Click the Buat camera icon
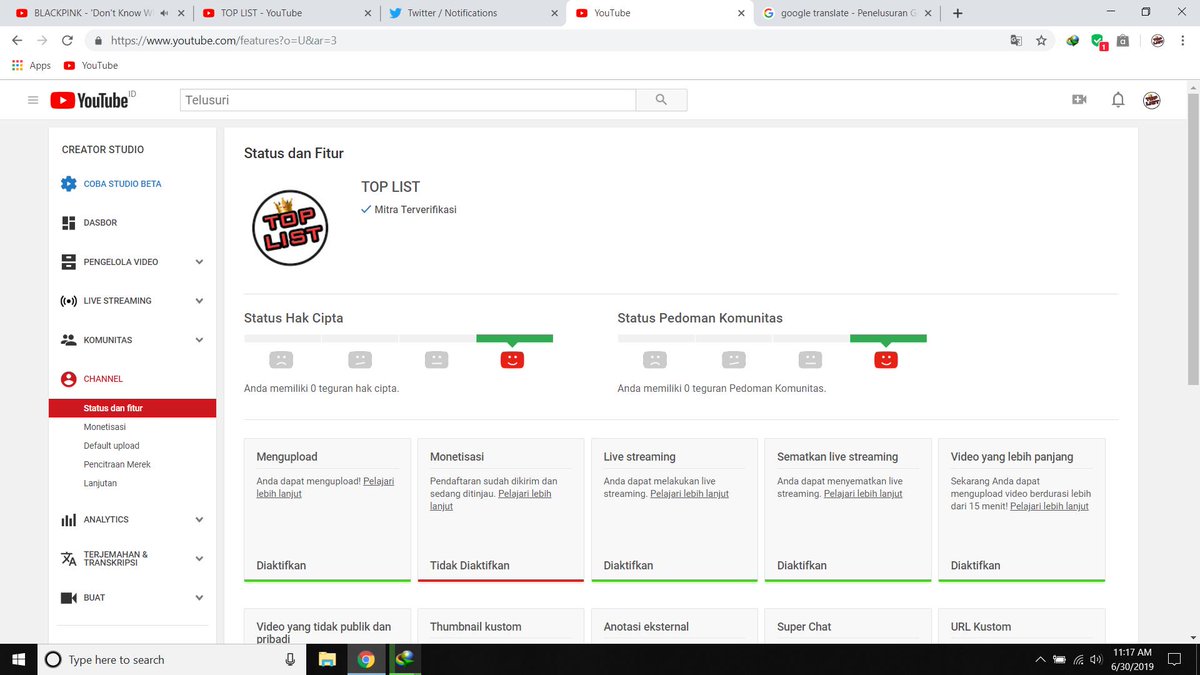1200x675 pixels. click(68, 598)
